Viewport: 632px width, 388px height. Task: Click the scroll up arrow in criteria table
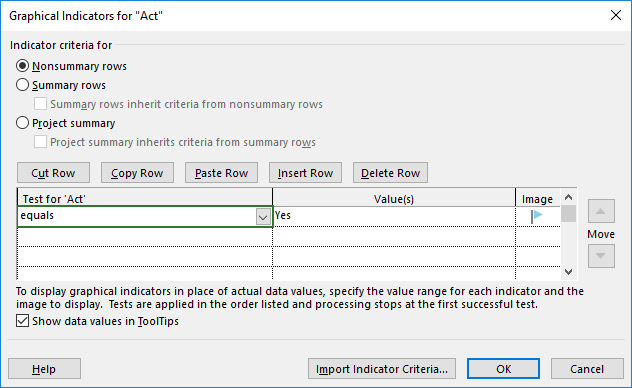pos(568,197)
